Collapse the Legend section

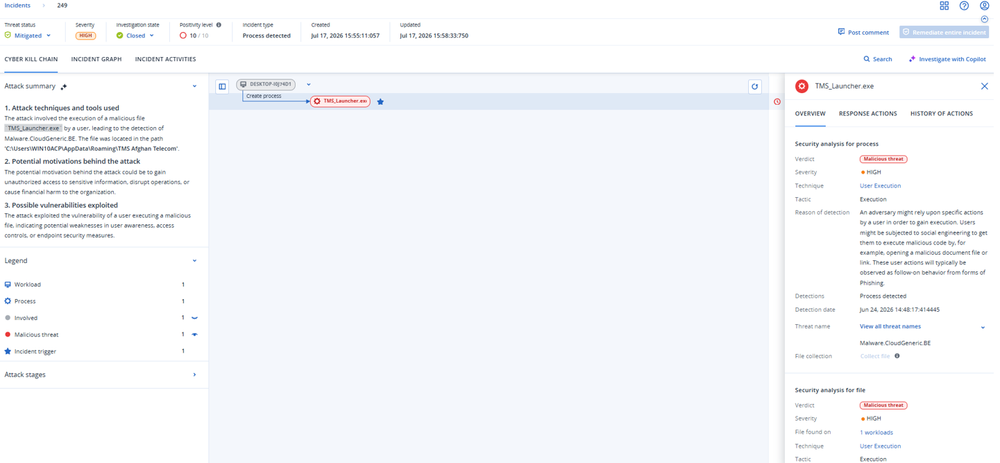tap(195, 261)
